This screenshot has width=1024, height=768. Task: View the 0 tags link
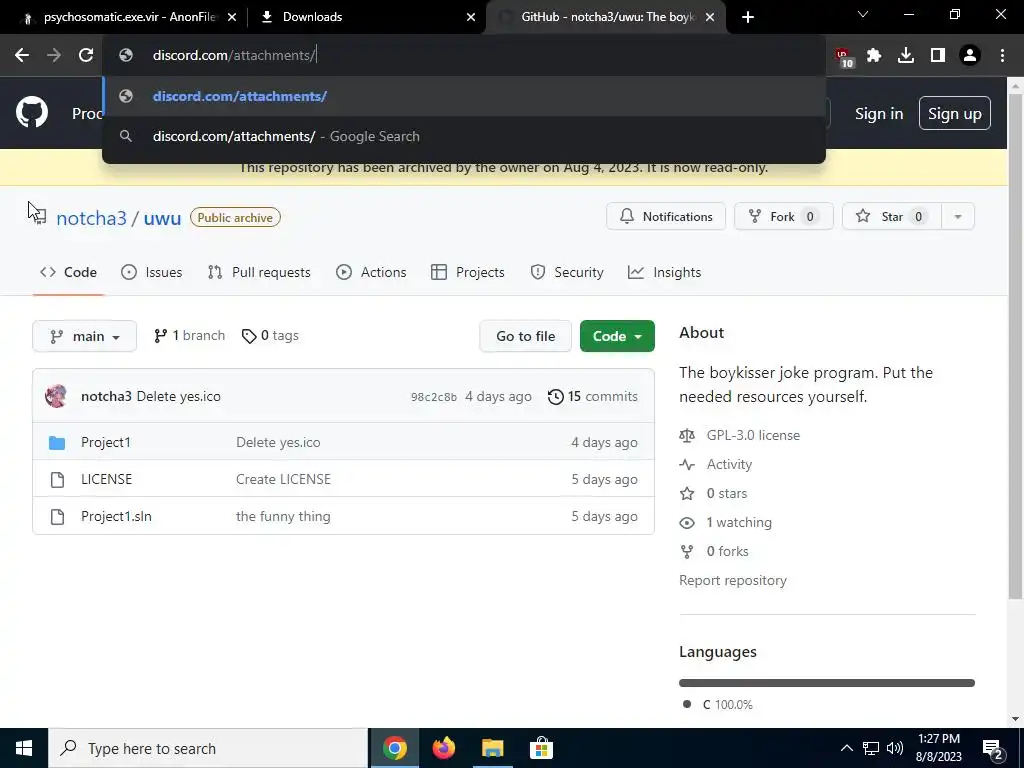[270, 336]
